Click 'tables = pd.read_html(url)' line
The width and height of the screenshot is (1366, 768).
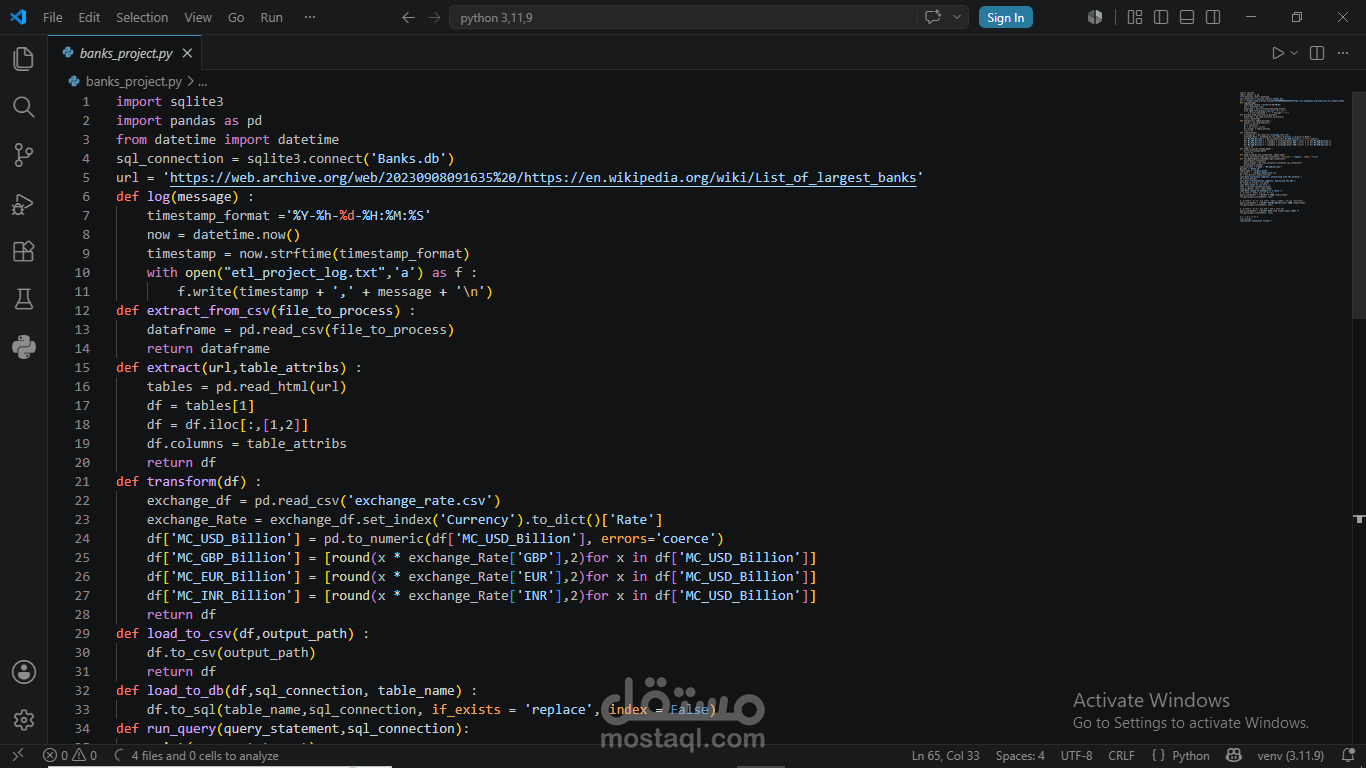click(247, 386)
